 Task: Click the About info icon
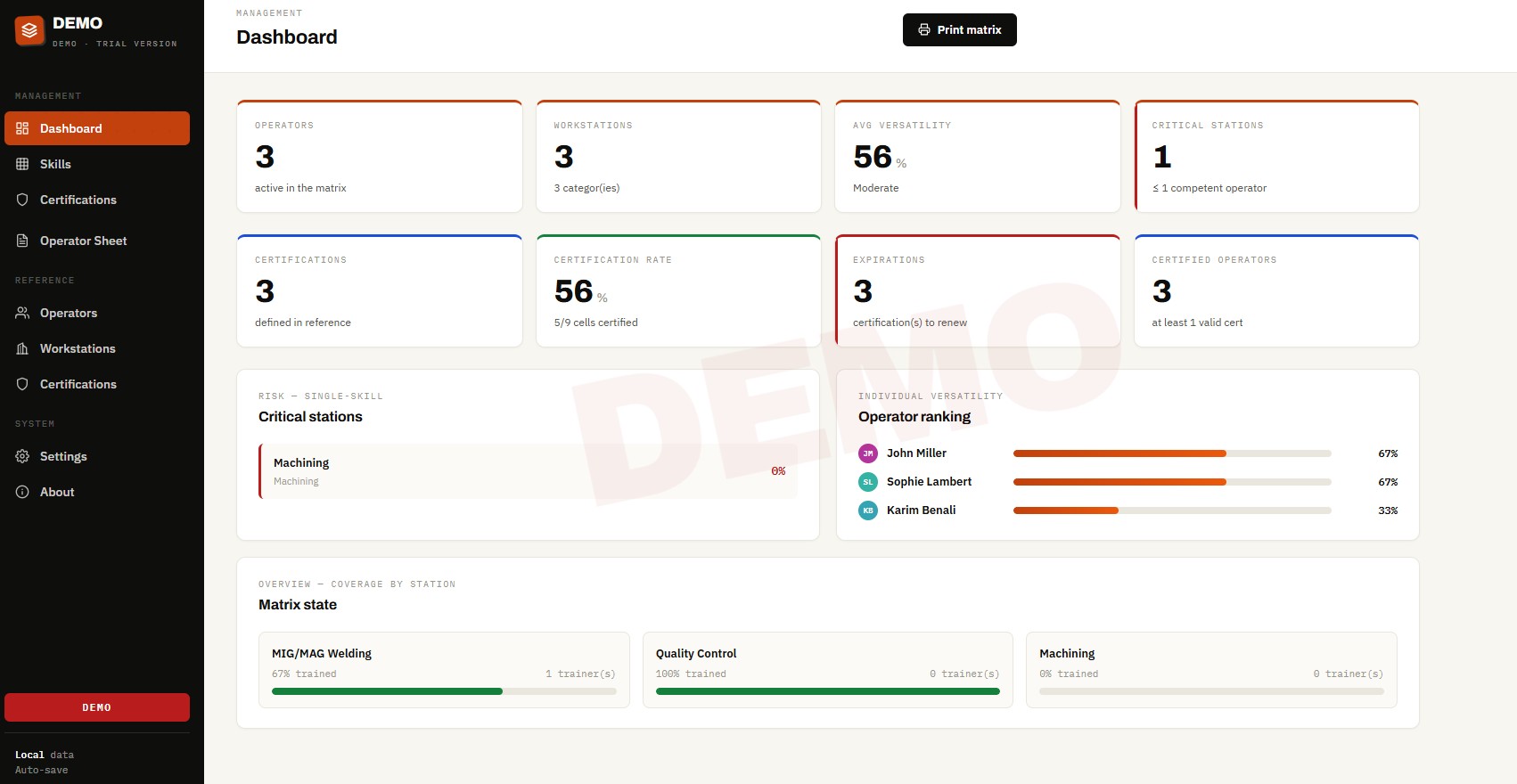pos(22,492)
